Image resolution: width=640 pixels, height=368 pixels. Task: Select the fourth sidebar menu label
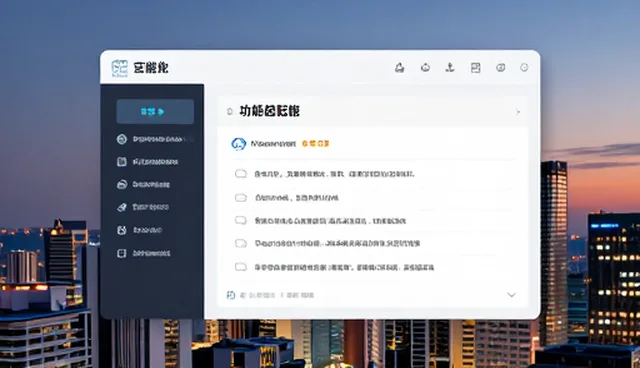coord(150,207)
